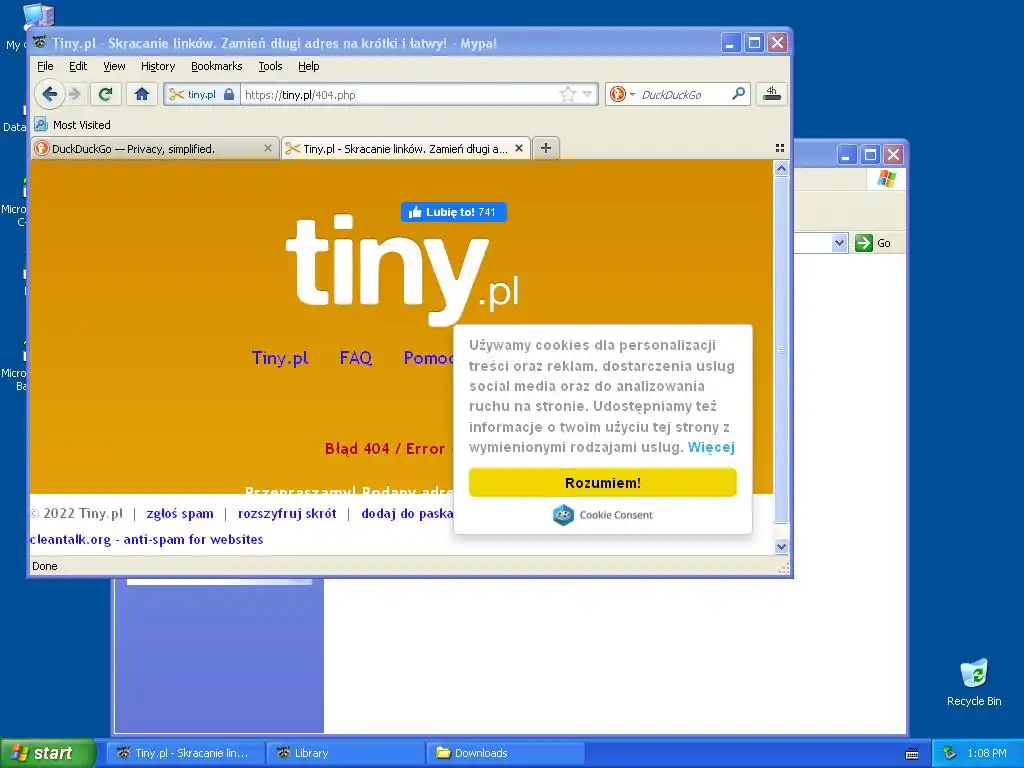Click the Facebook Lubię to! button
This screenshot has width=1024, height=768.
pyautogui.click(x=454, y=212)
